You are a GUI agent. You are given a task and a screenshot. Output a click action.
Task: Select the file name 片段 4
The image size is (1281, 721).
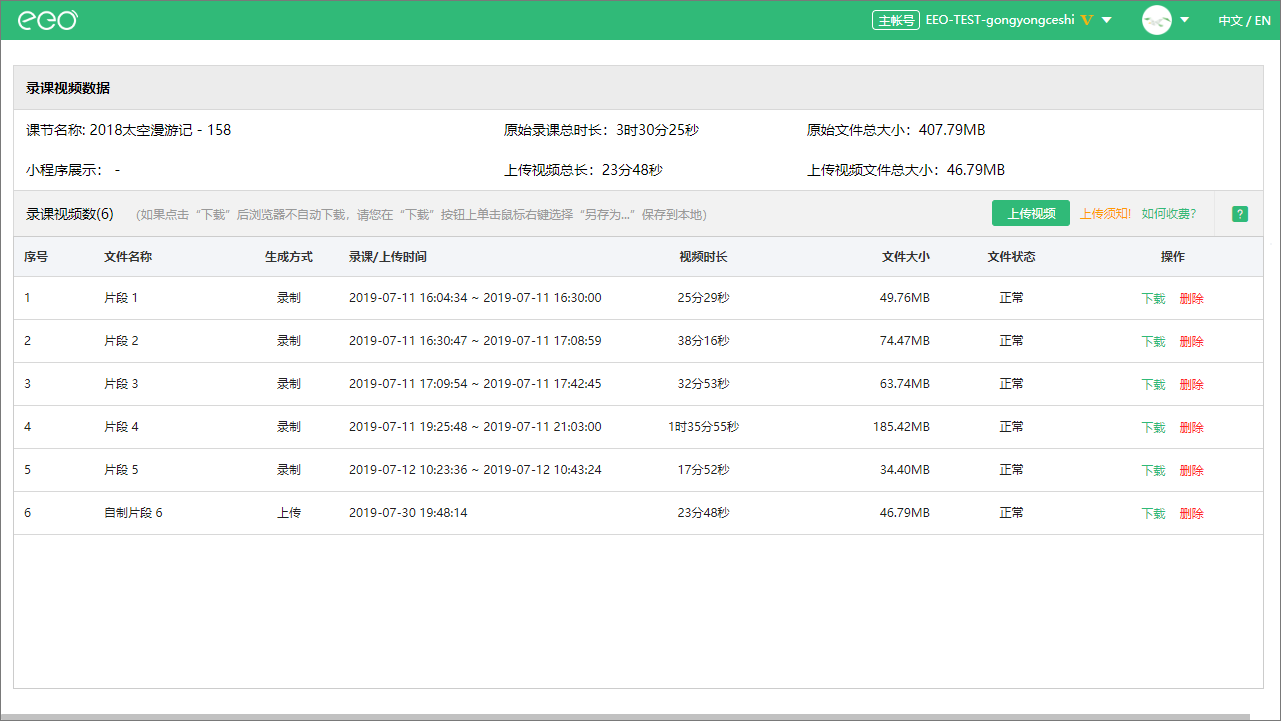[121, 427]
